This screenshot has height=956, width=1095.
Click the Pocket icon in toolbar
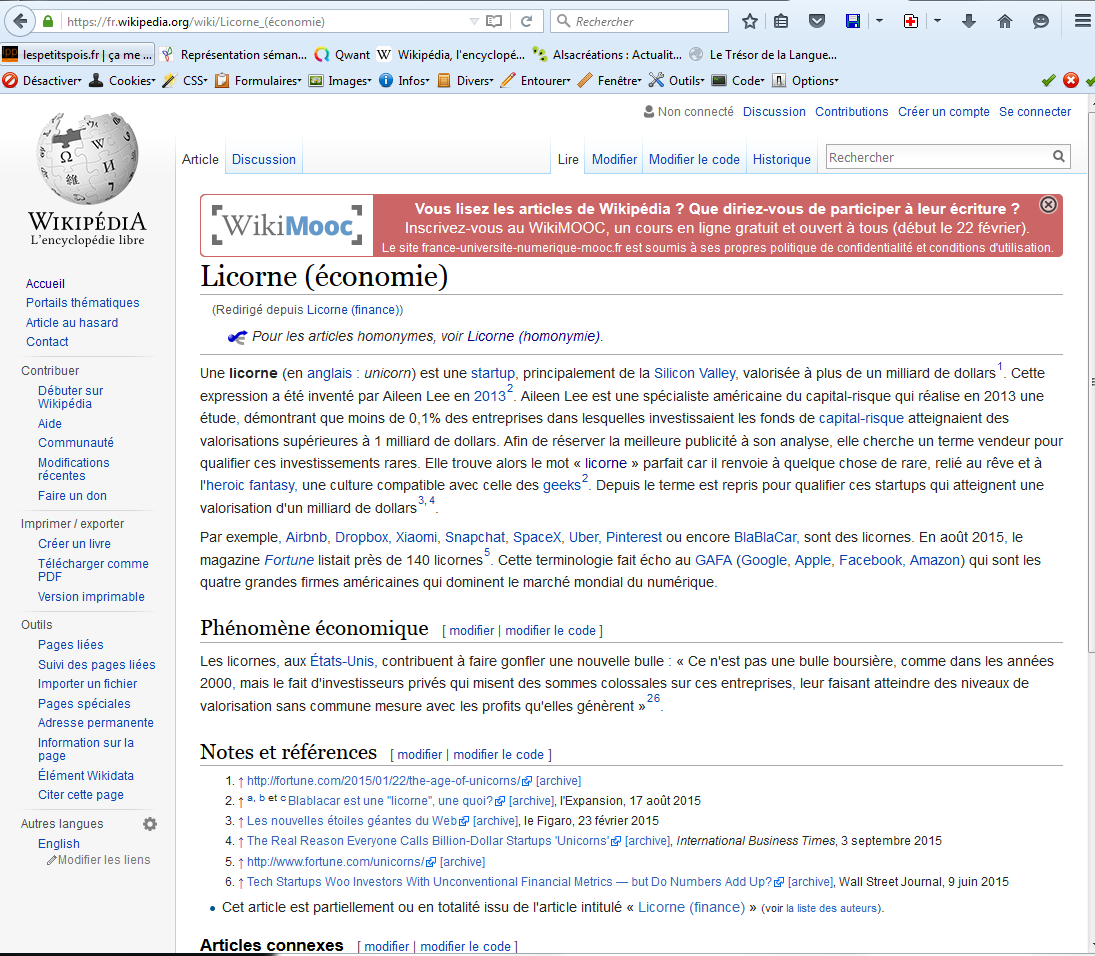[x=817, y=21]
